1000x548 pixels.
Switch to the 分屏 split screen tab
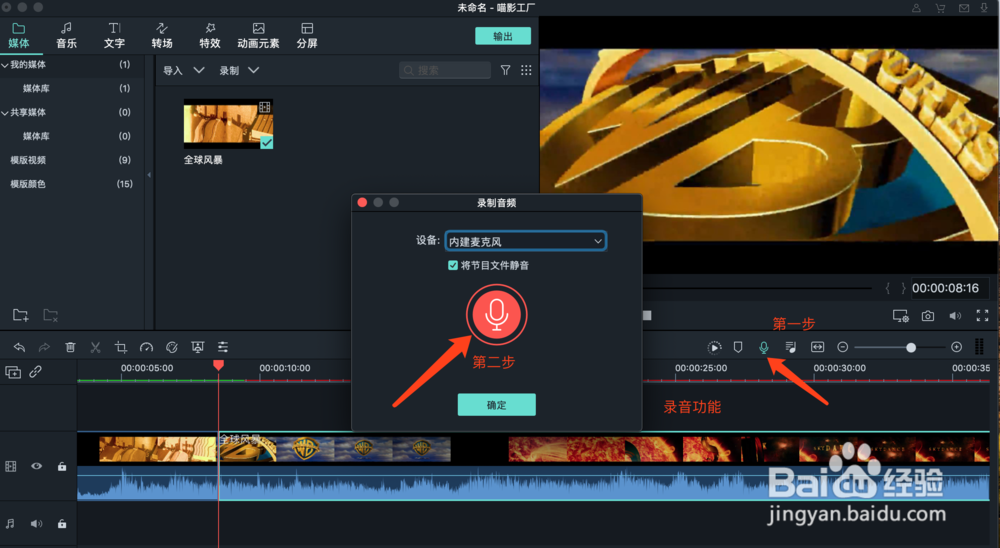point(307,36)
